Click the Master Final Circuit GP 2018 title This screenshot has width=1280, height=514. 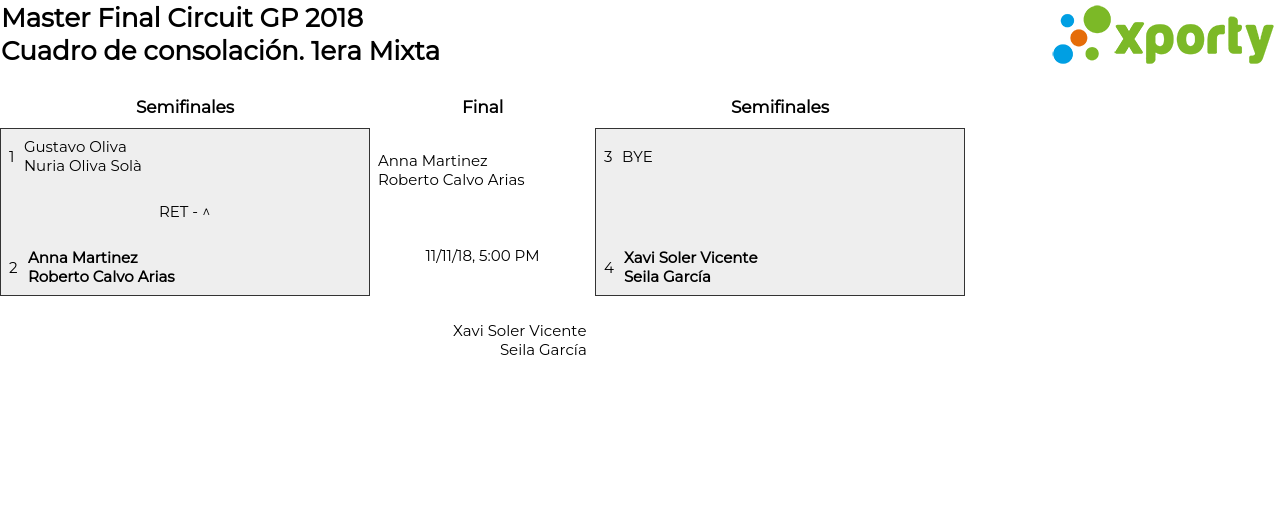pyautogui.click(x=182, y=18)
